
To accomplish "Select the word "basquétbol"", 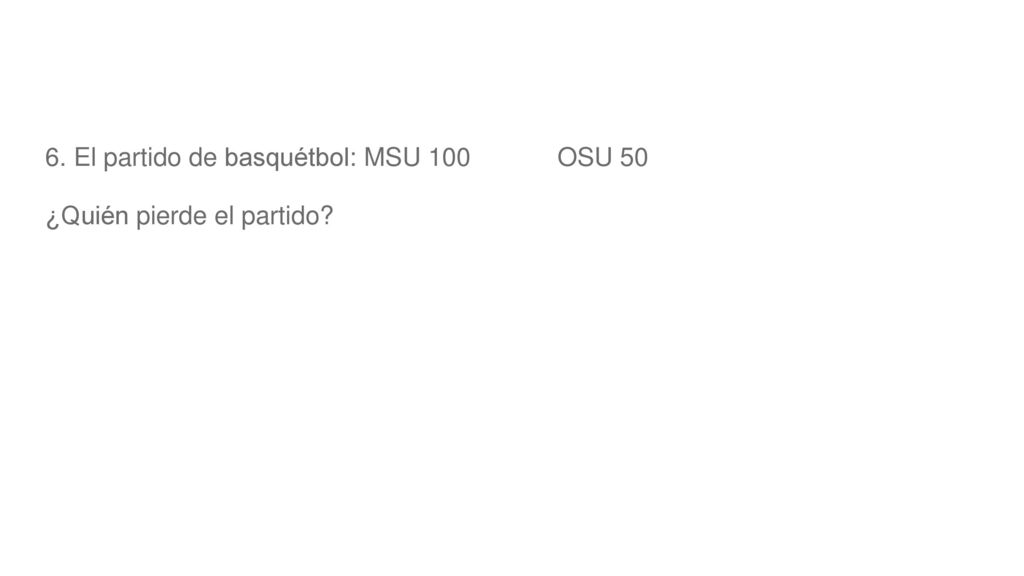I will pyautogui.click(x=287, y=159).
